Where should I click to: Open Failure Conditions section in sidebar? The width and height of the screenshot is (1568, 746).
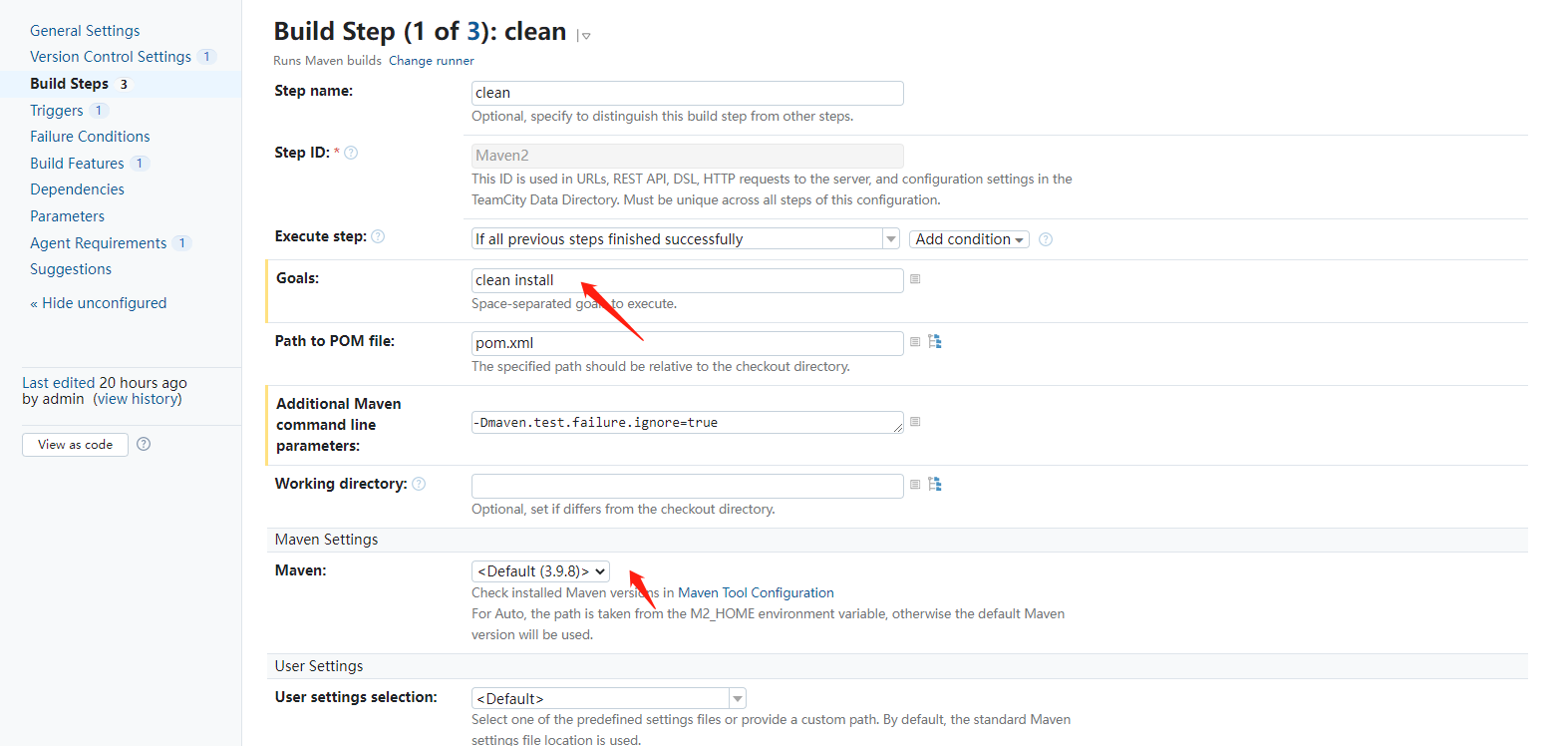[x=90, y=137]
